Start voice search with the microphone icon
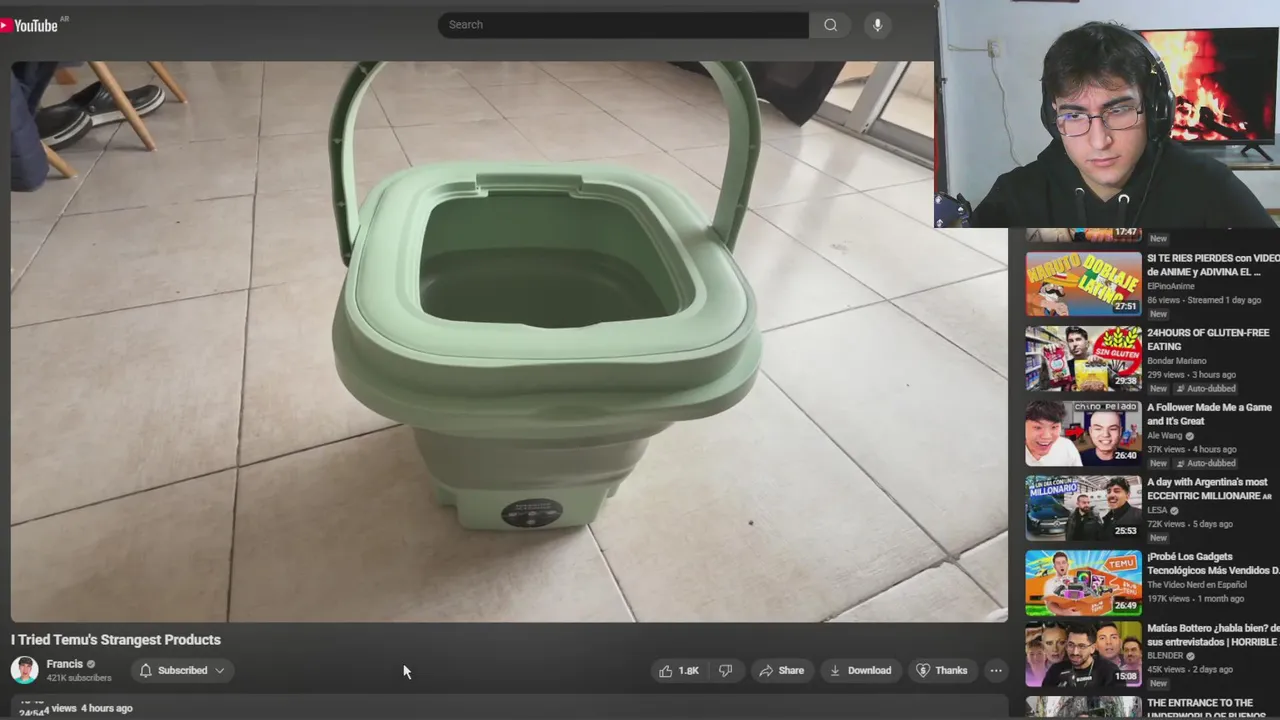This screenshot has height=720, width=1280. click(877, 25)
